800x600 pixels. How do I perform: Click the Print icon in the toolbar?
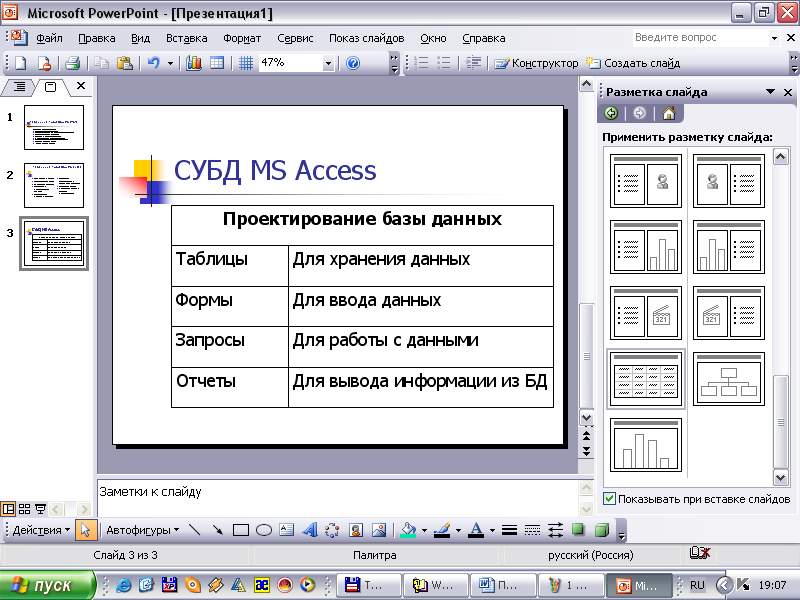[72, 63]
